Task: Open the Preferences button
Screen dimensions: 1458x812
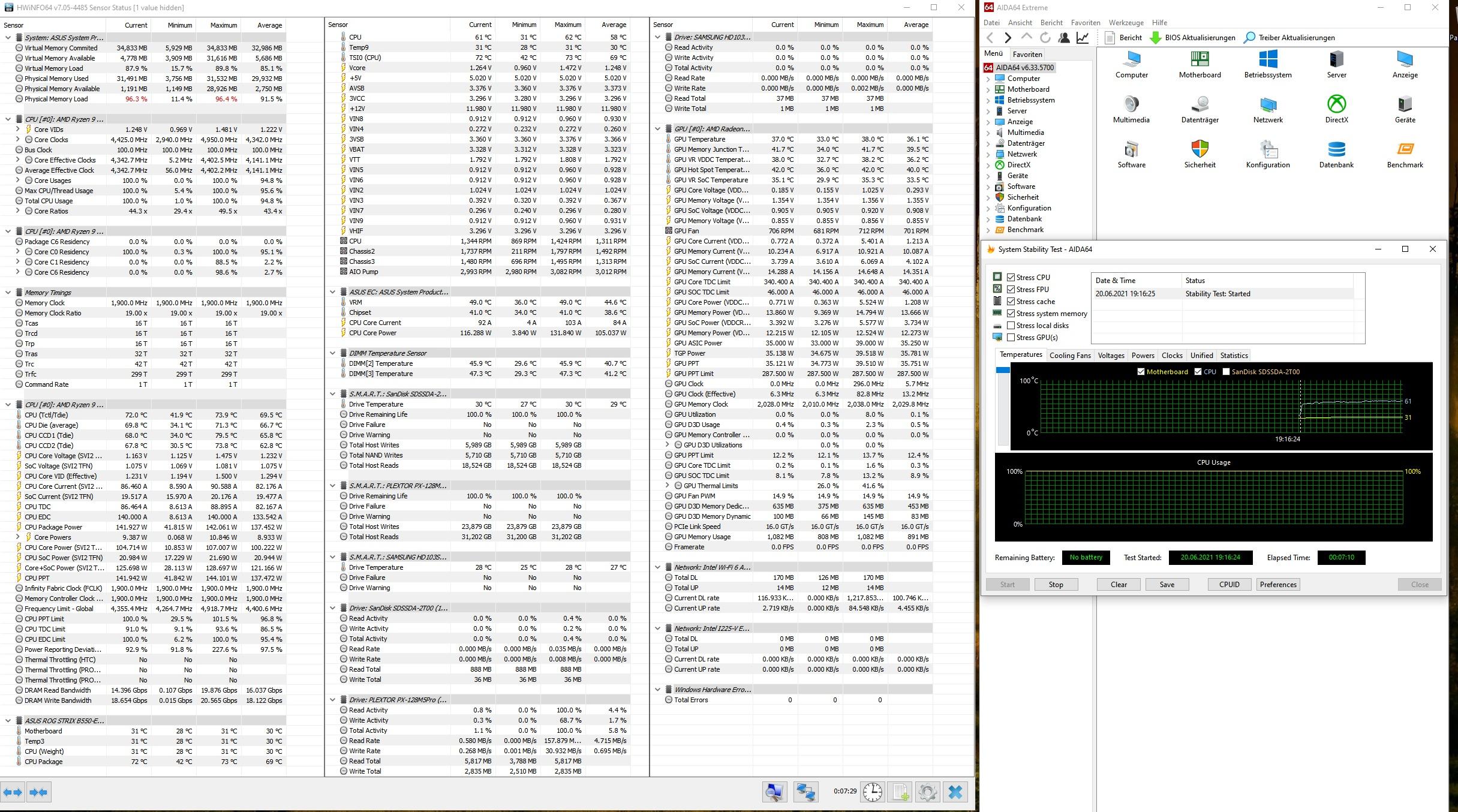Action: (x=1278, y=585)
